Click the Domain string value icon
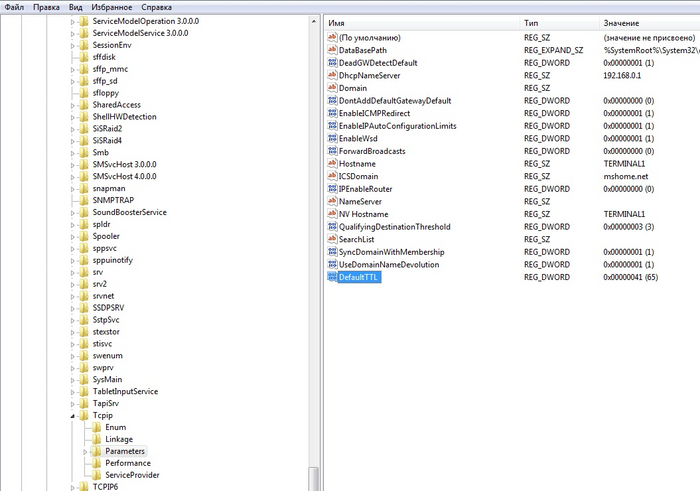700x491 pixels. [332, 88]
